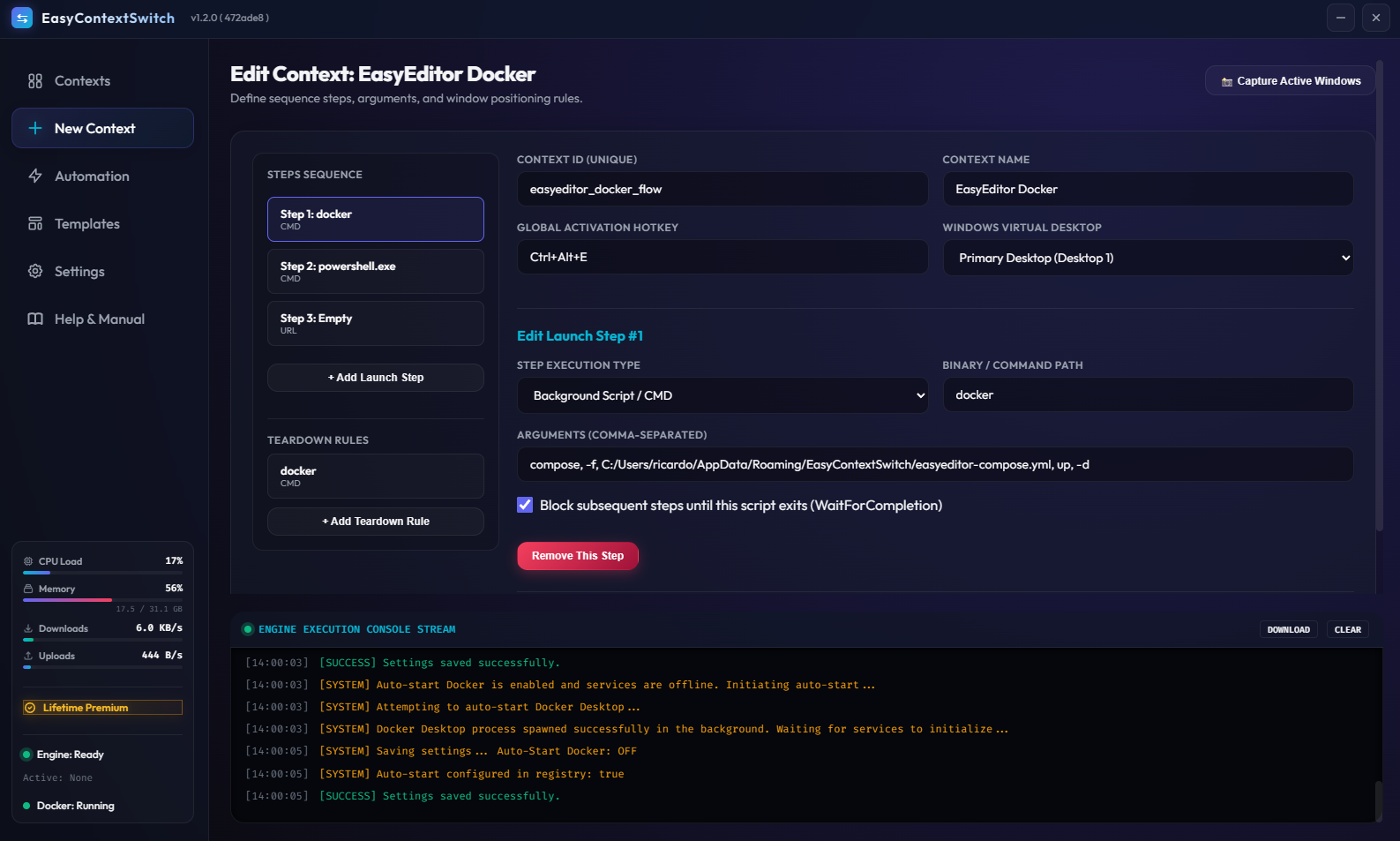
Task: Click the Context Name input field
Action: tap(1148, 189)
